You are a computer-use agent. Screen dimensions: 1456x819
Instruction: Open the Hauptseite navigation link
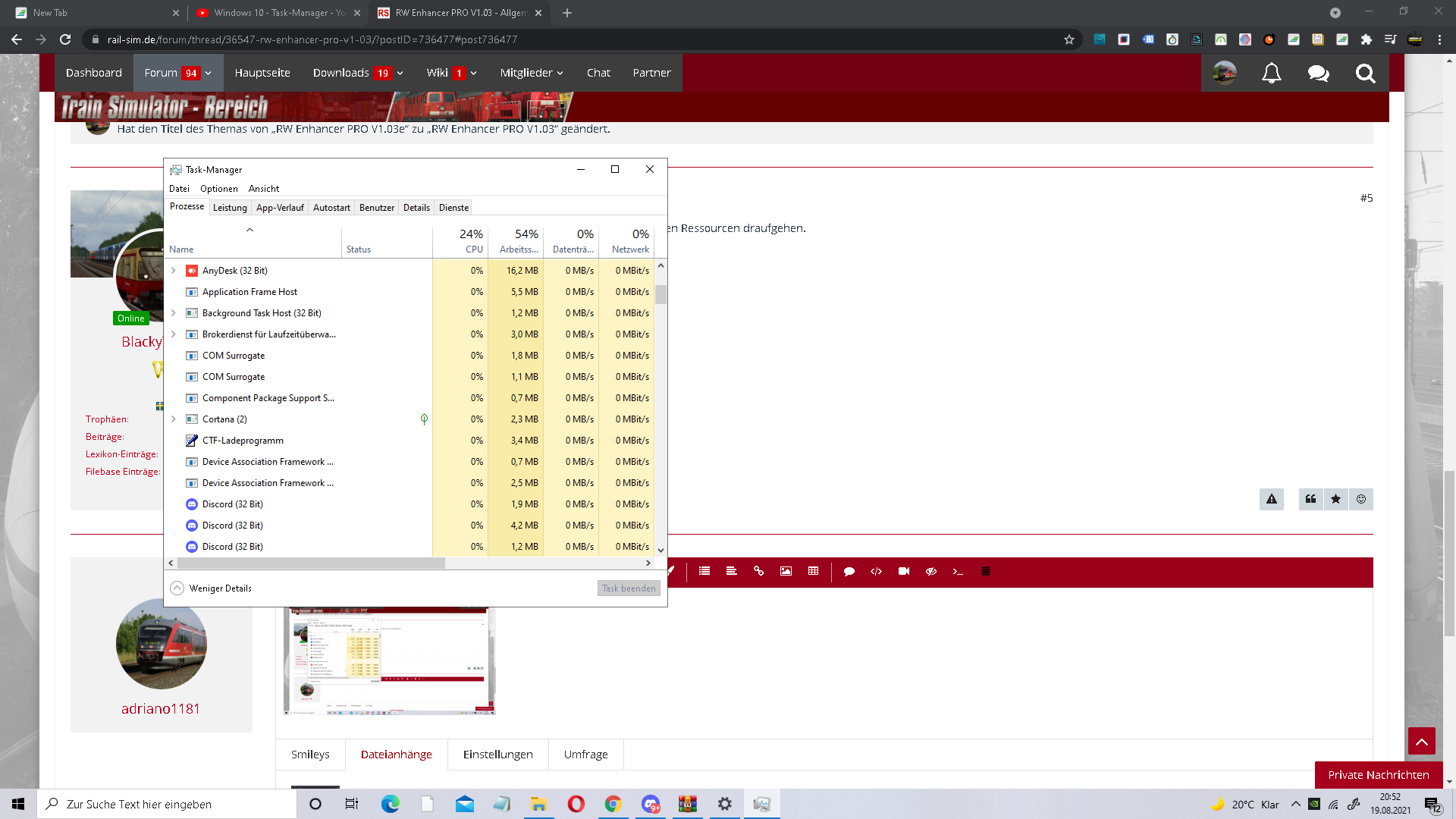click(262, 73)
